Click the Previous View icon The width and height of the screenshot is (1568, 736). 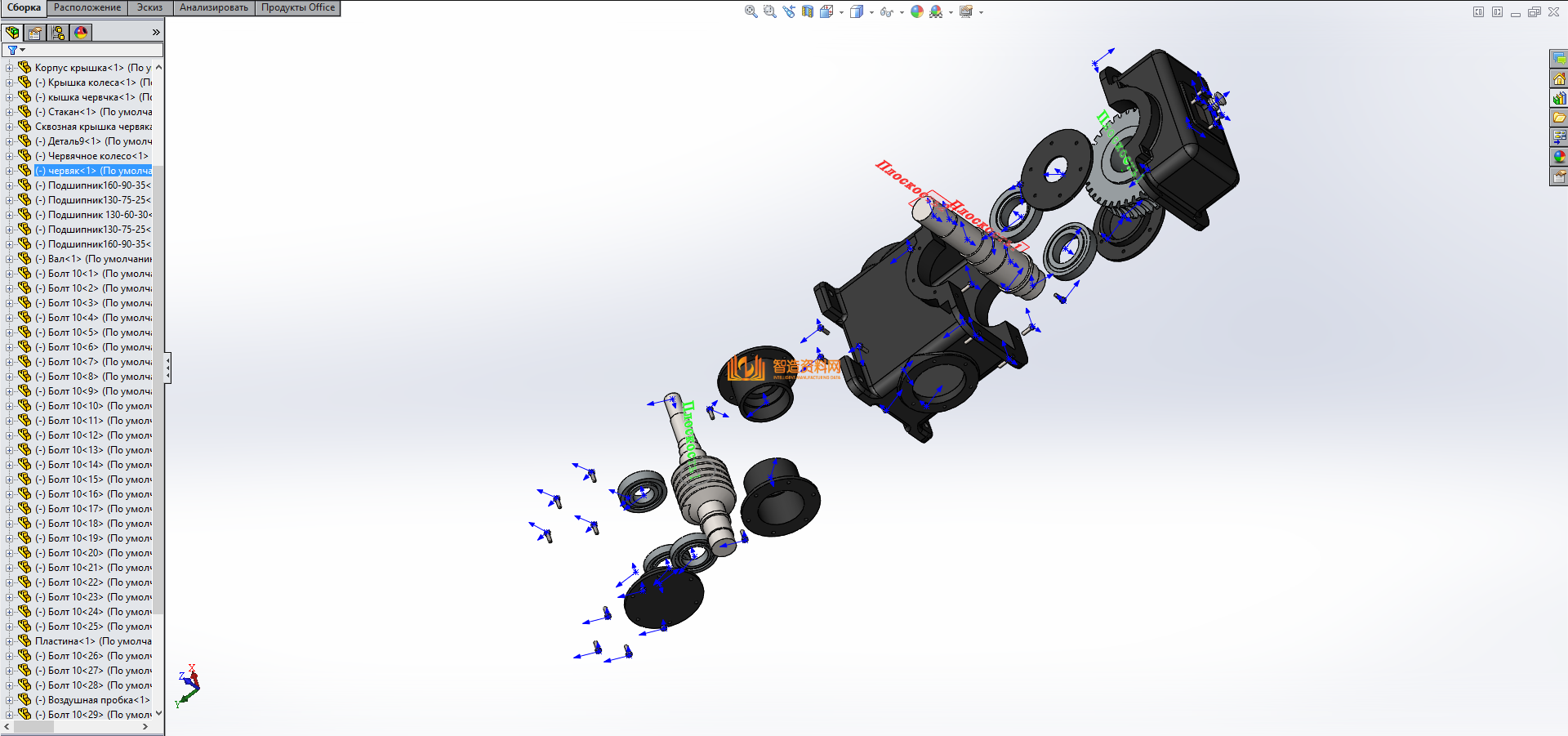[x=788, y=11]
